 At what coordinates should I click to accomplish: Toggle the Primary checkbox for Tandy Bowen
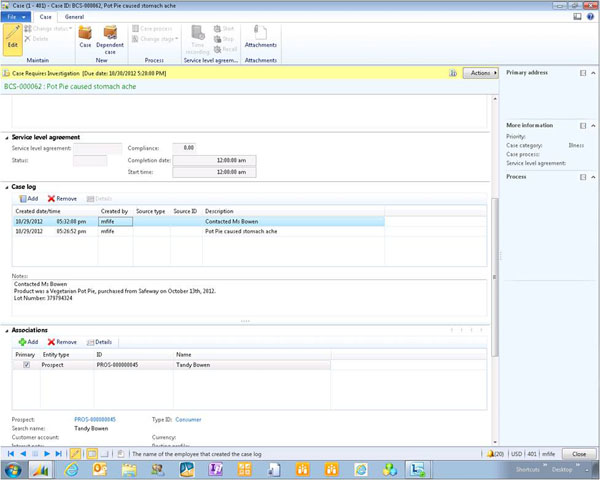coord(26,365)
